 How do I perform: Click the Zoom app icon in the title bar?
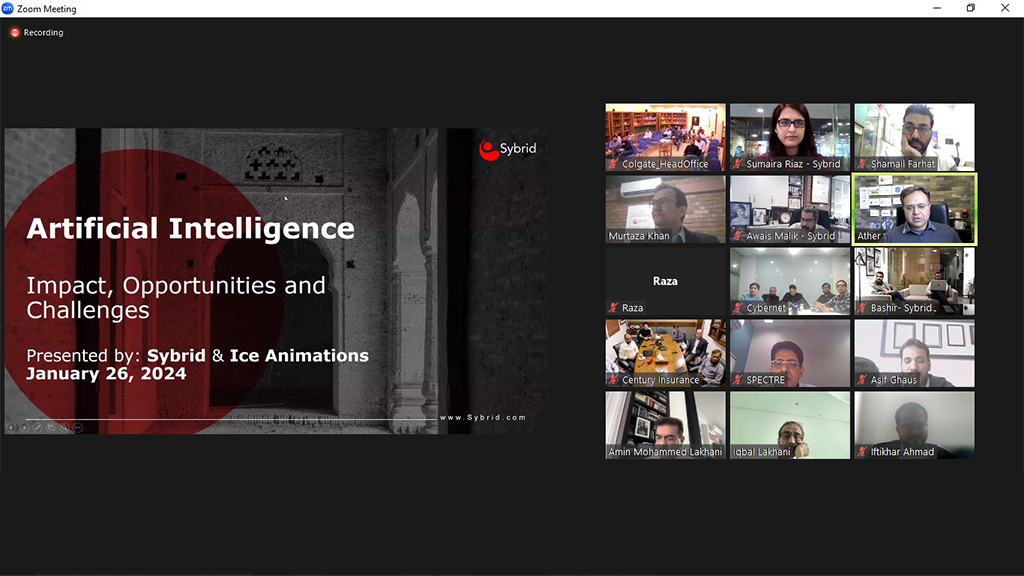point(8,8)
